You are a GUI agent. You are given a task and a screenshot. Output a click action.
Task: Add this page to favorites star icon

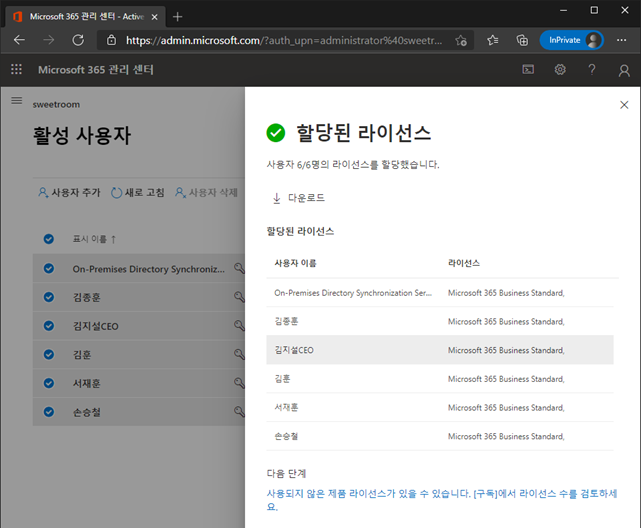click(461, 40)
